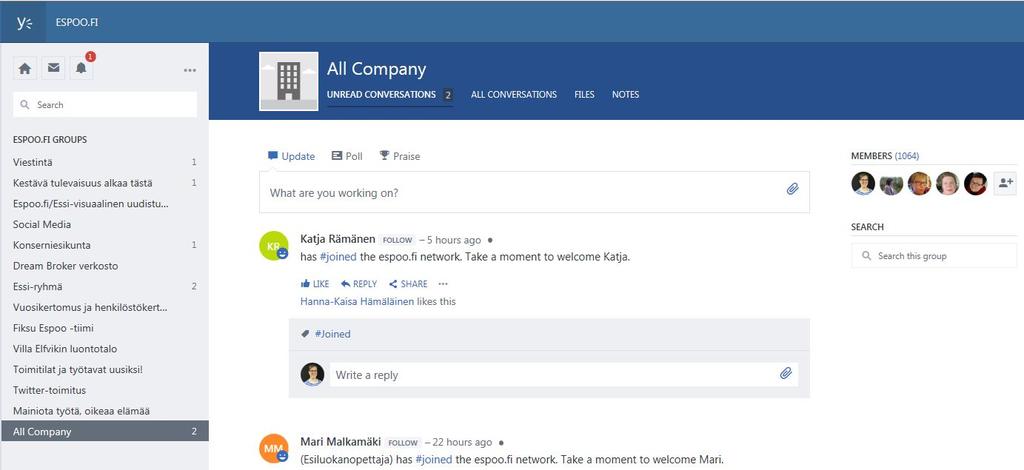
Task: Click '22 hours ago' timestamp on Mari's post
Action: tap(462, 443)
